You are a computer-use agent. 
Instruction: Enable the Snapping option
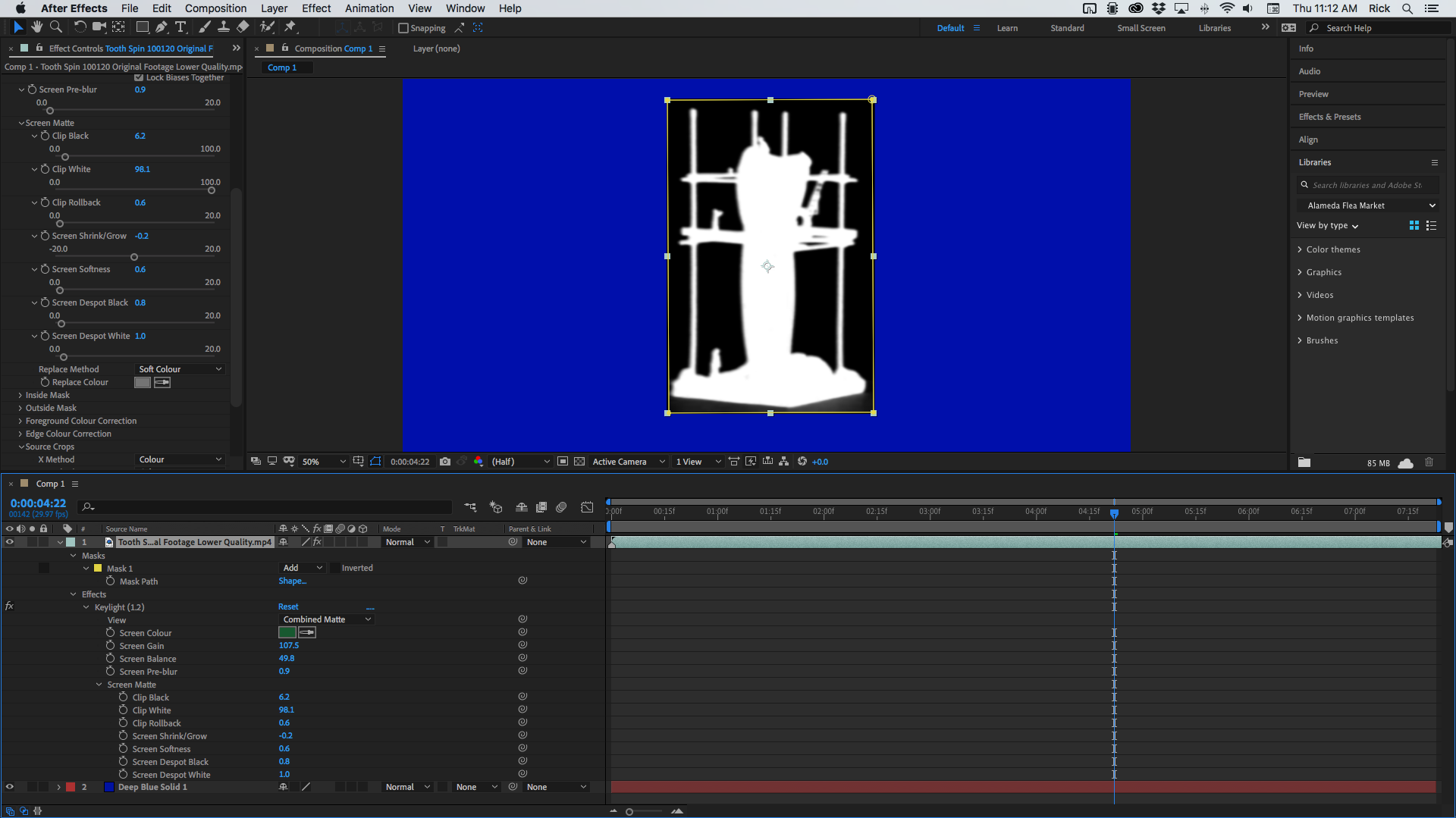pos(403,28)
